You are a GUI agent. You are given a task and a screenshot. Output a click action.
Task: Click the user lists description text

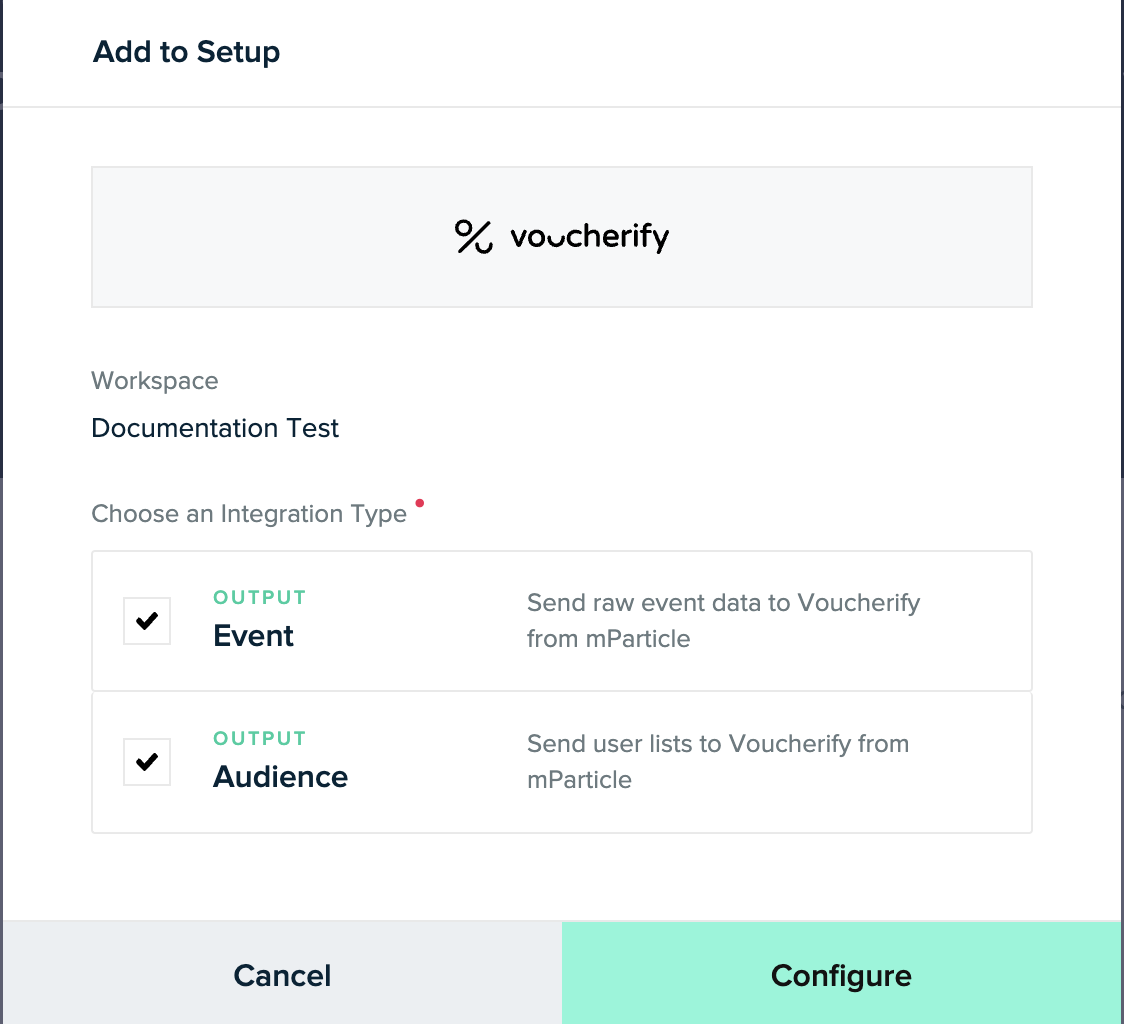pyautogui.click(x=717, y=761)
